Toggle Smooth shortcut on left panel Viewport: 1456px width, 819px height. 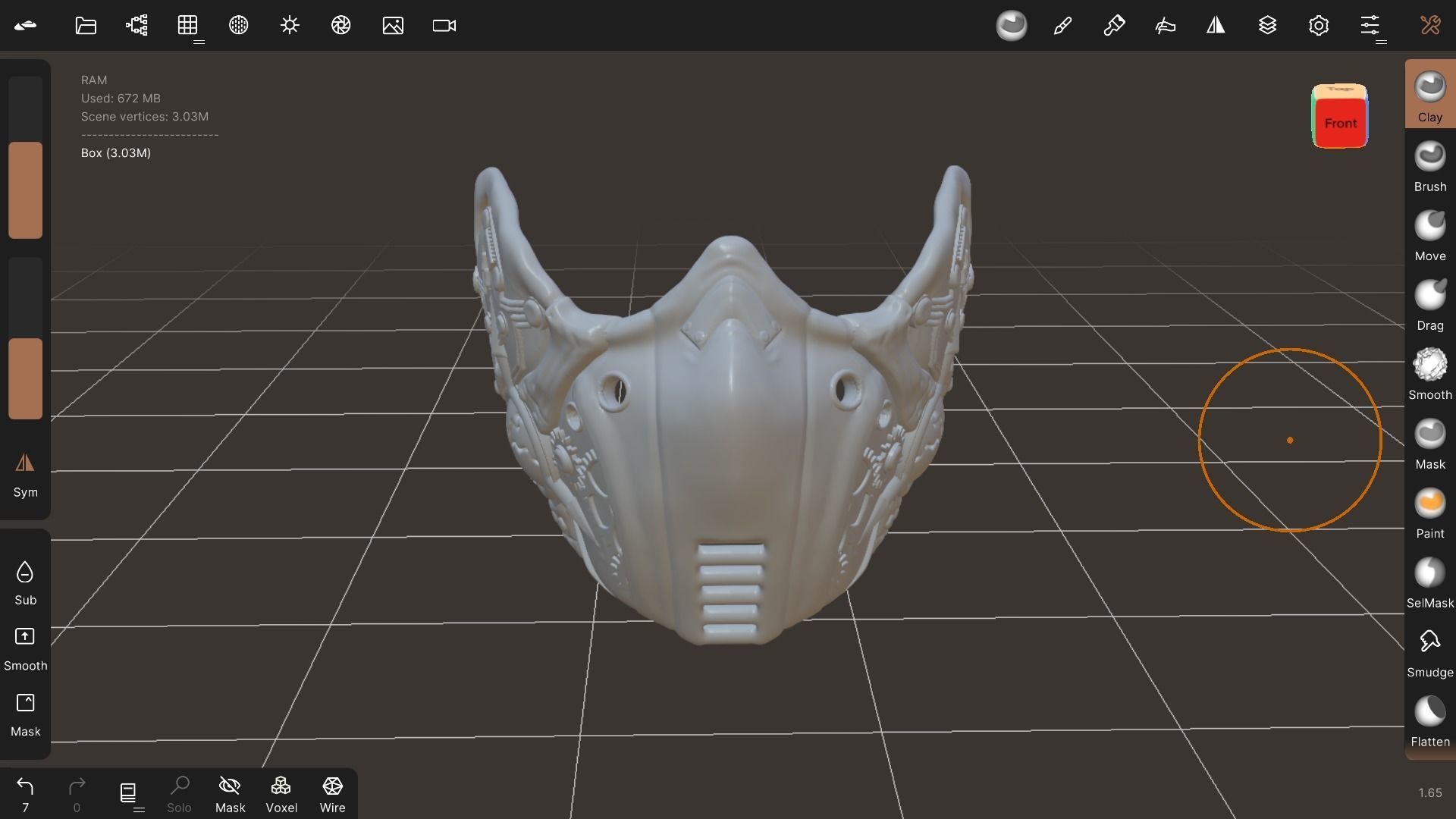(x=25, y=648)
